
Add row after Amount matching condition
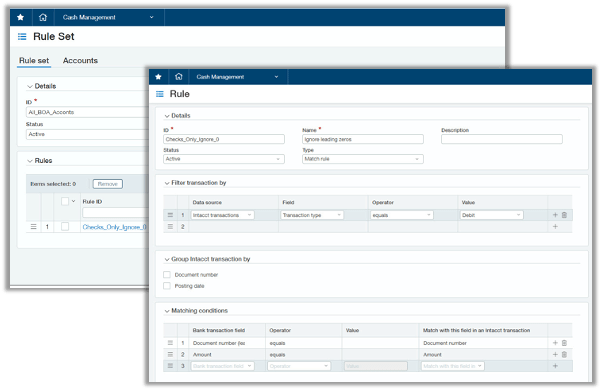[x=555, y=355]
